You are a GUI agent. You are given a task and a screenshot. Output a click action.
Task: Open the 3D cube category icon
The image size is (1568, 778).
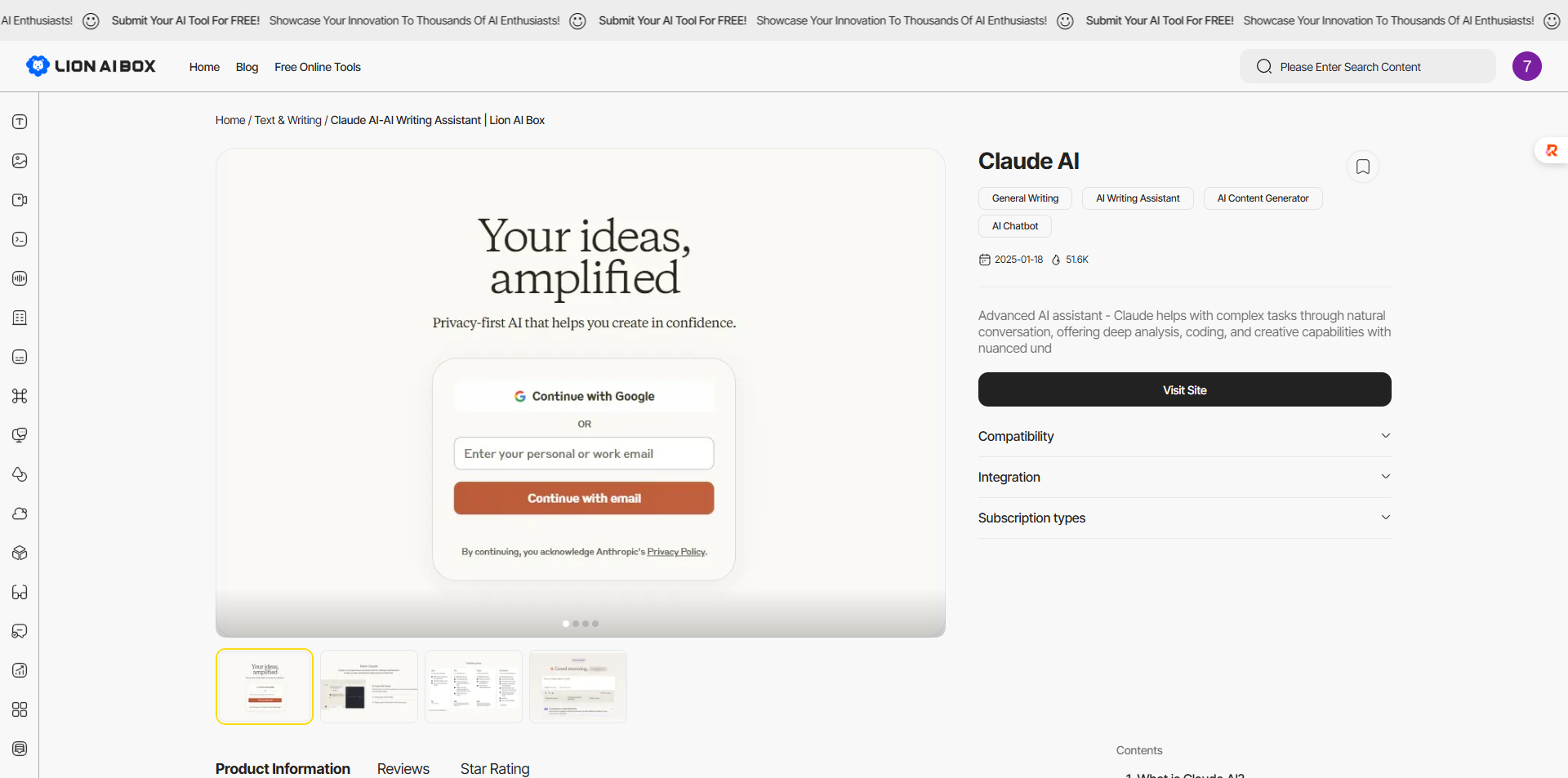[x=20, y=553]
